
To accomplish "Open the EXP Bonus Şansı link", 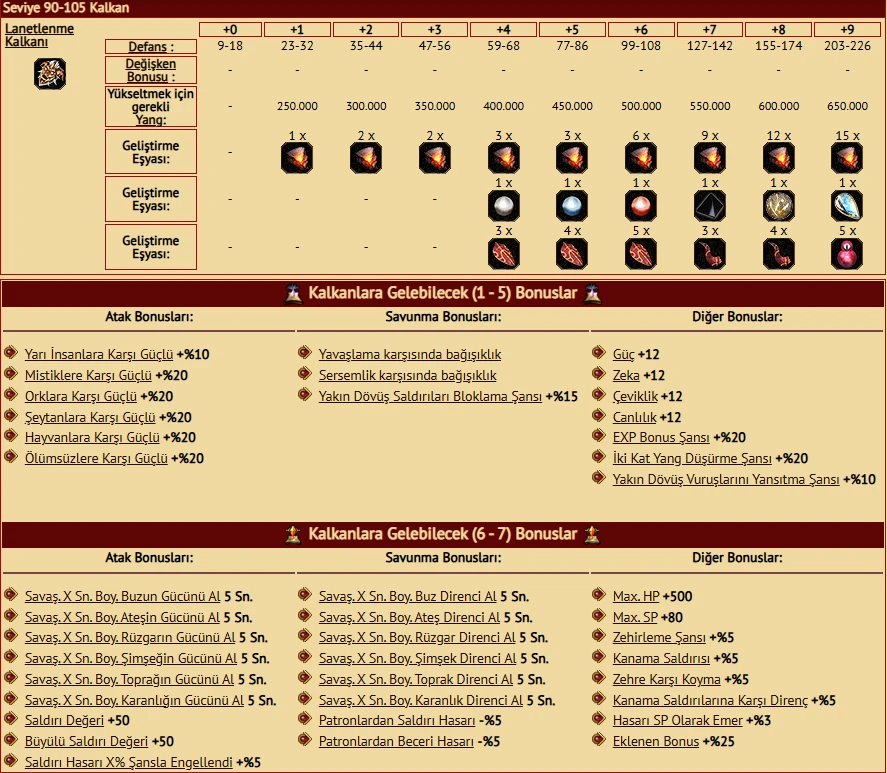I will tap(661, 437).
